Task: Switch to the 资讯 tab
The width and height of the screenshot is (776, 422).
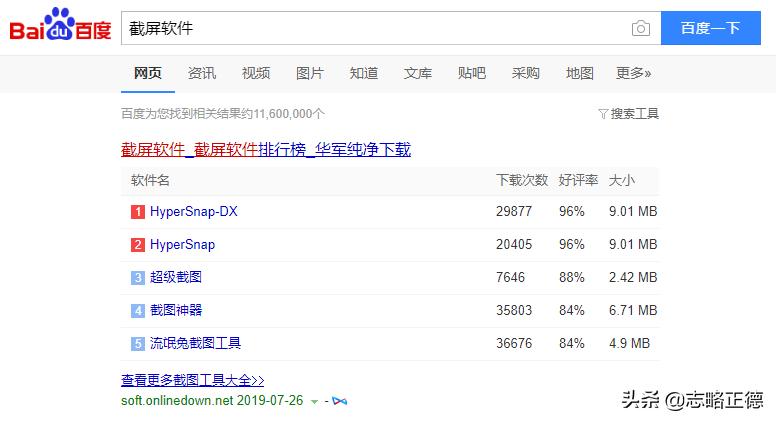Action: pos(202,73)
